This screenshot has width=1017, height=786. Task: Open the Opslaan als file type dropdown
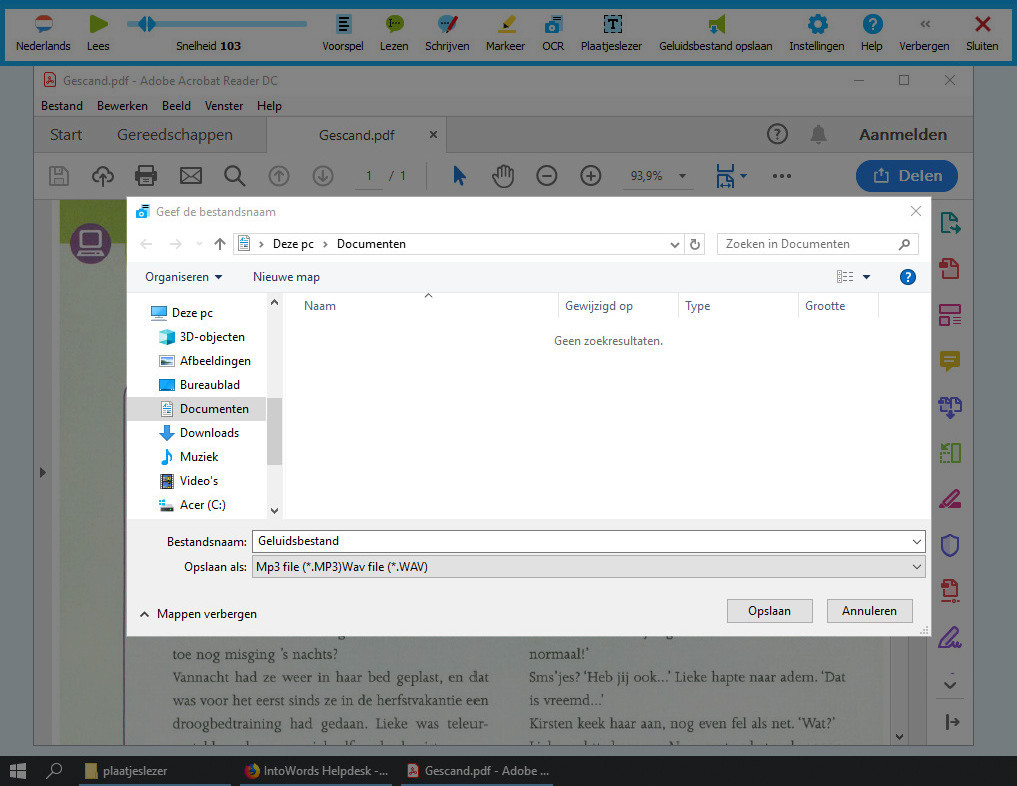[x=588, y=567]
